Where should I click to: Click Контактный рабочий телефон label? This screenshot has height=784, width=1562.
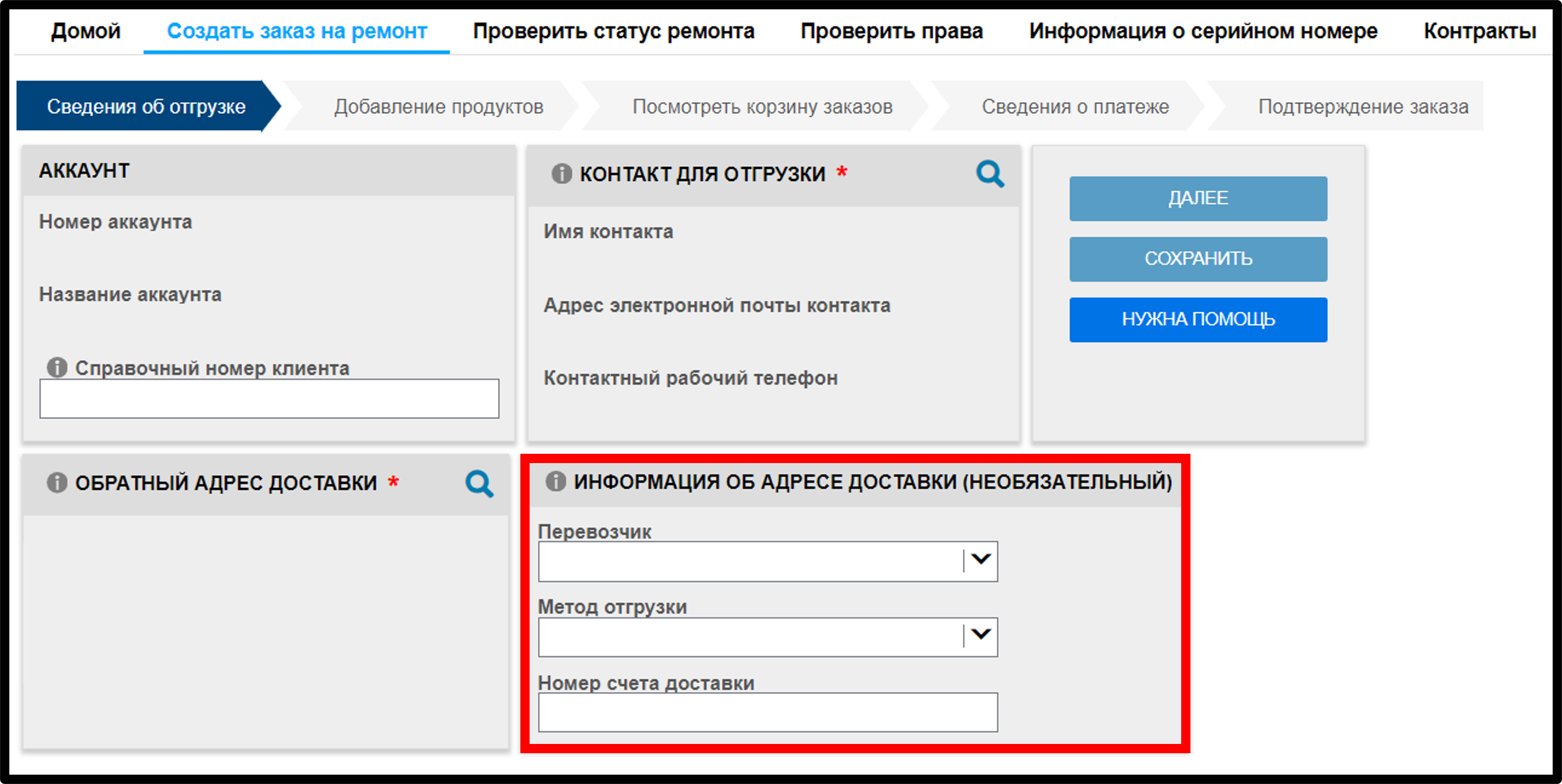pos(691,379)
